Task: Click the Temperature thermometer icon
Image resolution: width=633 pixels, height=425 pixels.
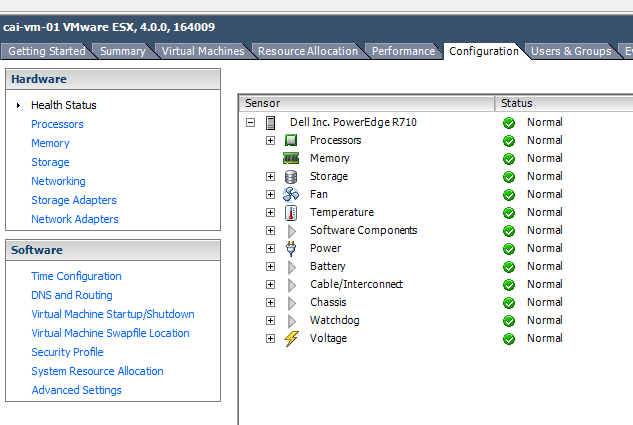Action: click(291, 213)
